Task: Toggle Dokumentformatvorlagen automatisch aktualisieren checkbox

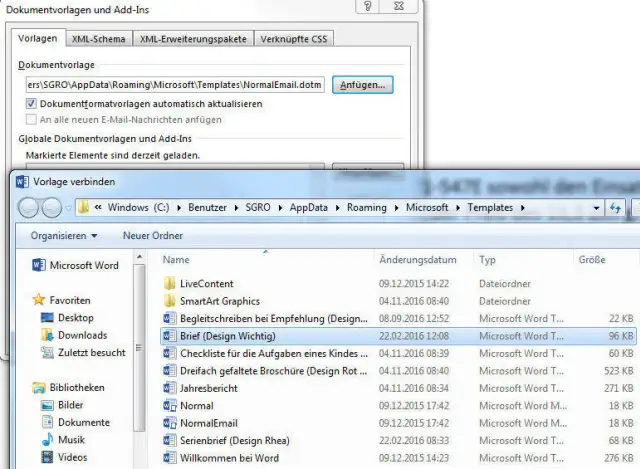Action: (32, 103)
